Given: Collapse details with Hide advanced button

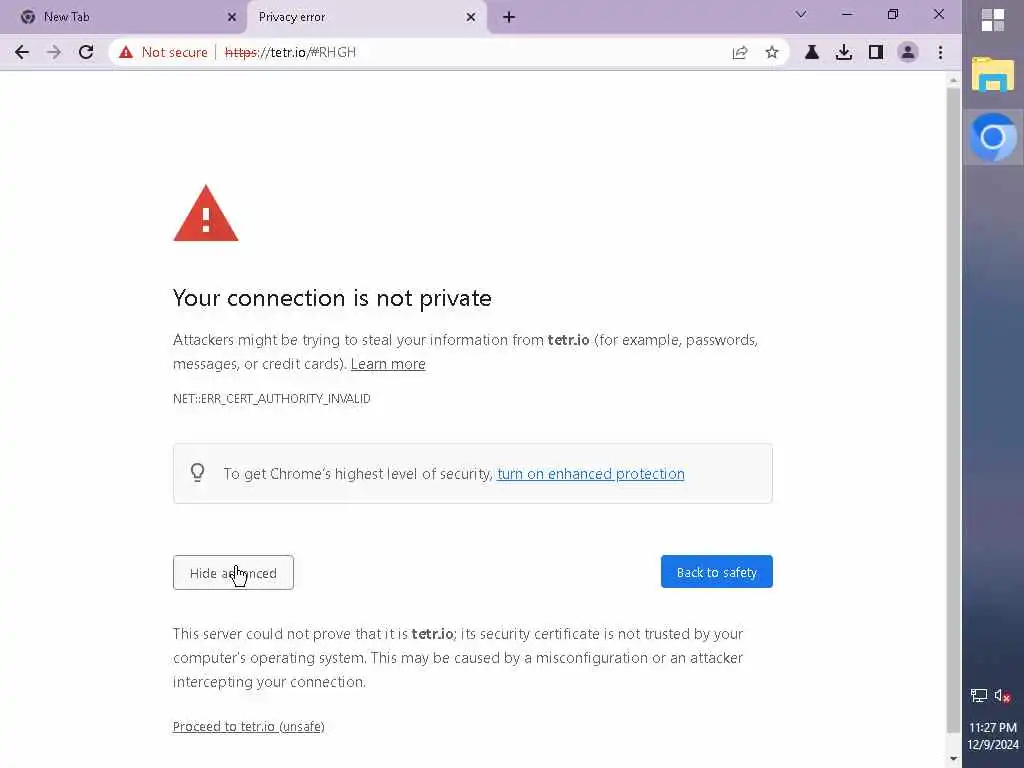Looking at the screenshot, I should tap(233, 573).
